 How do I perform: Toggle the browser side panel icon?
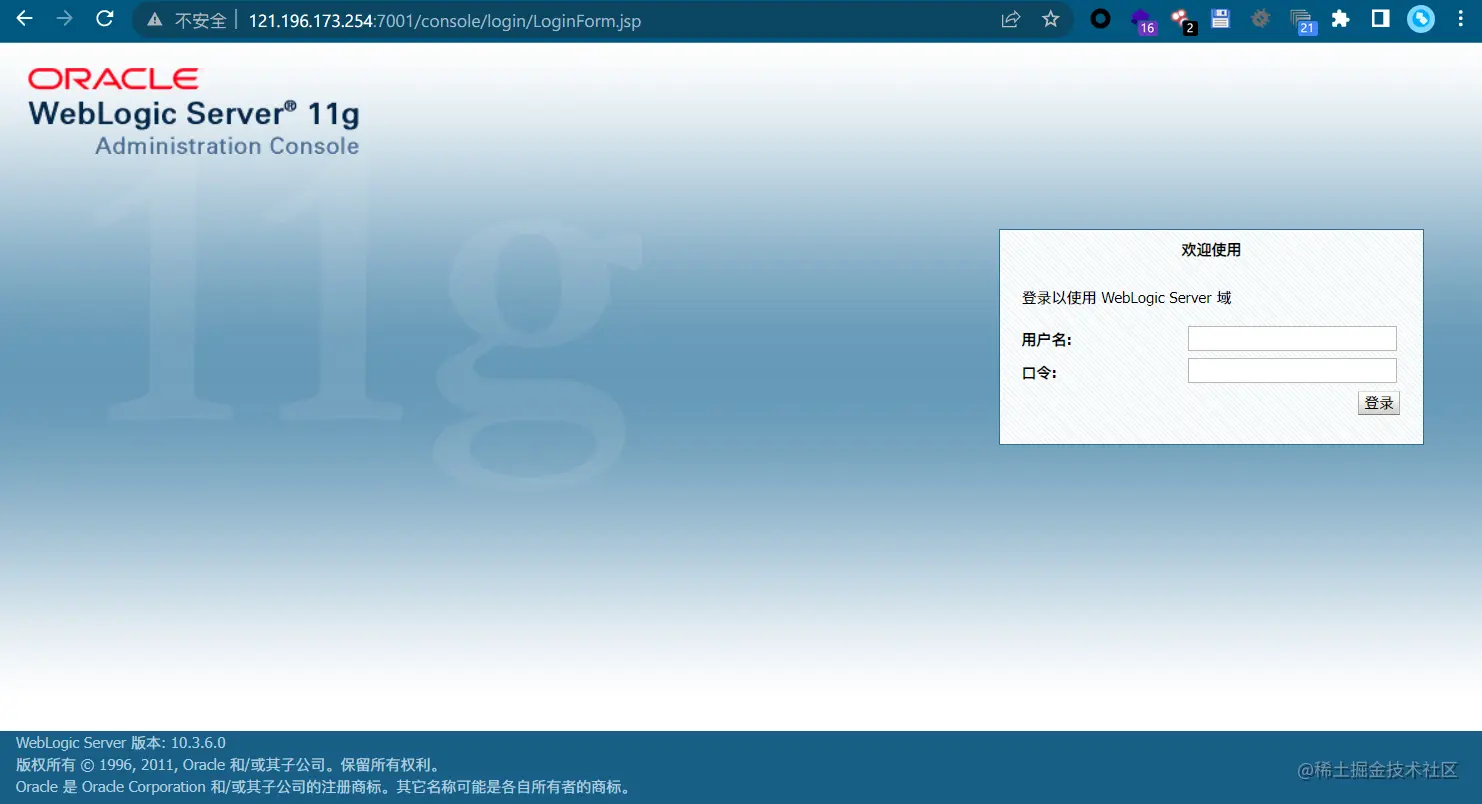click(1380, 19)
